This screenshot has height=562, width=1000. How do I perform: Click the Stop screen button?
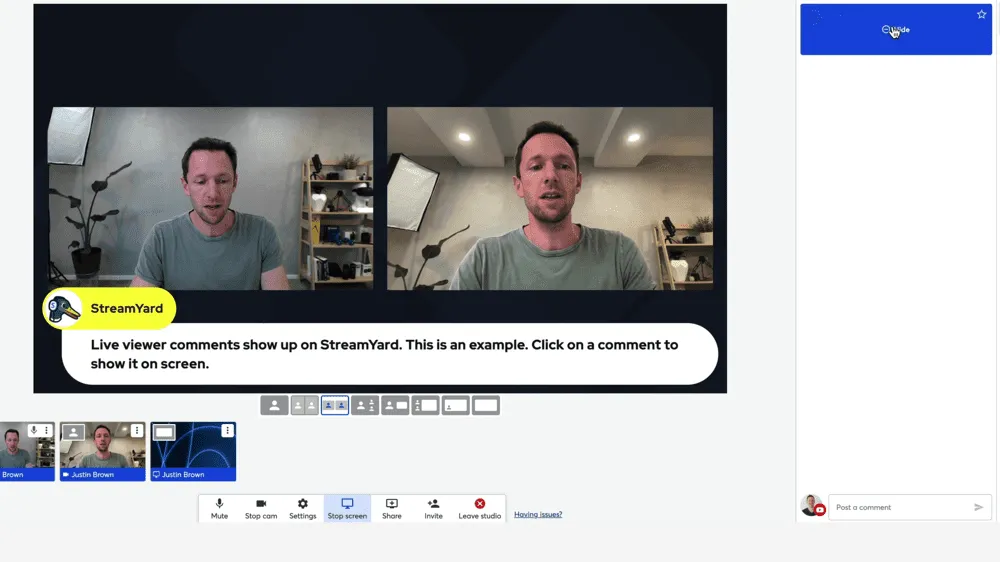pyautogui.click(x=347, y=508)
